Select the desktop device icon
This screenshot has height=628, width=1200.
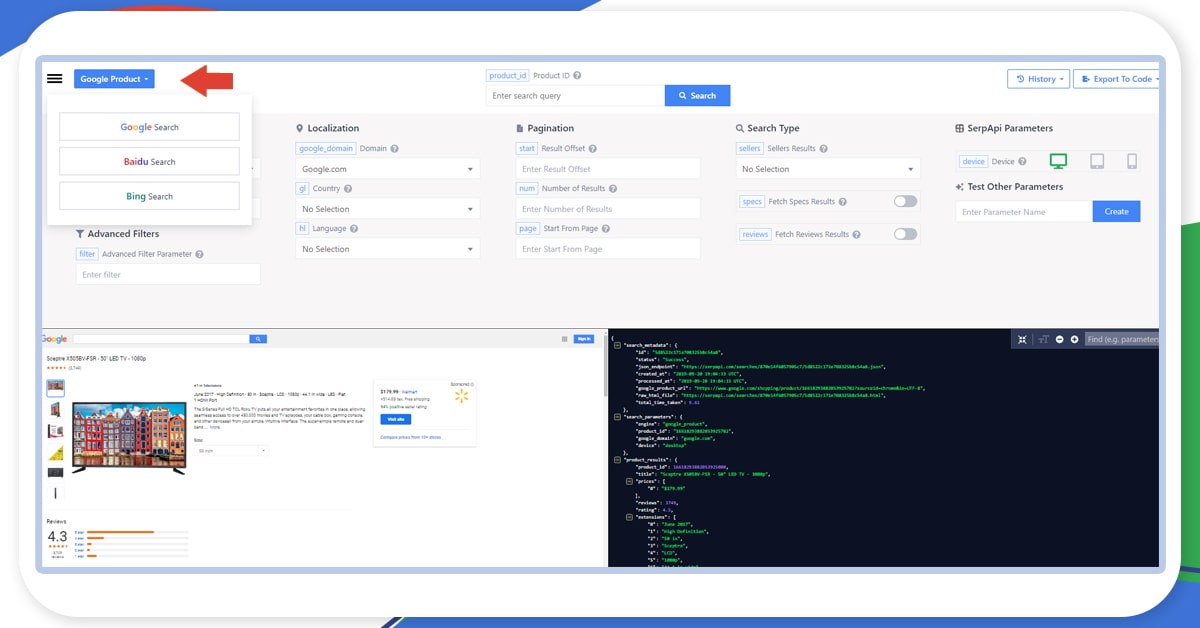1058,161
